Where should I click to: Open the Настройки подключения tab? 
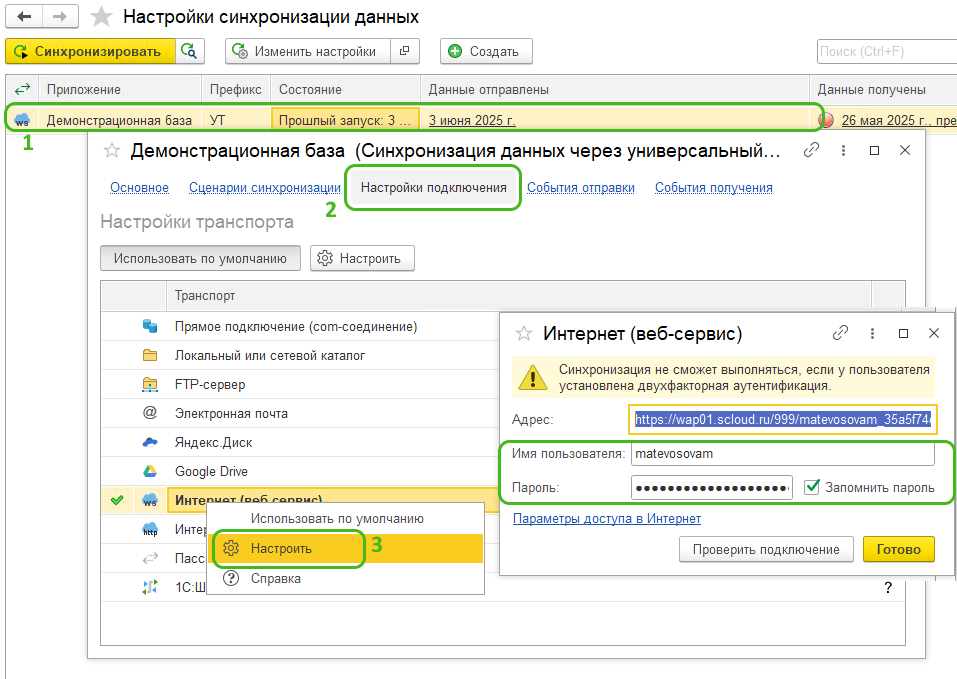(x=433, y=187)
